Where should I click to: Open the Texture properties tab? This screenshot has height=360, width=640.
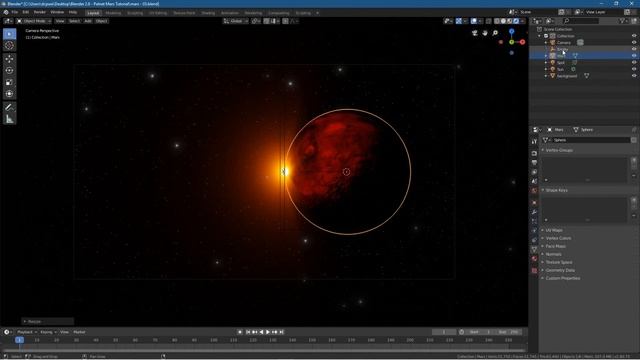point(534,270)
